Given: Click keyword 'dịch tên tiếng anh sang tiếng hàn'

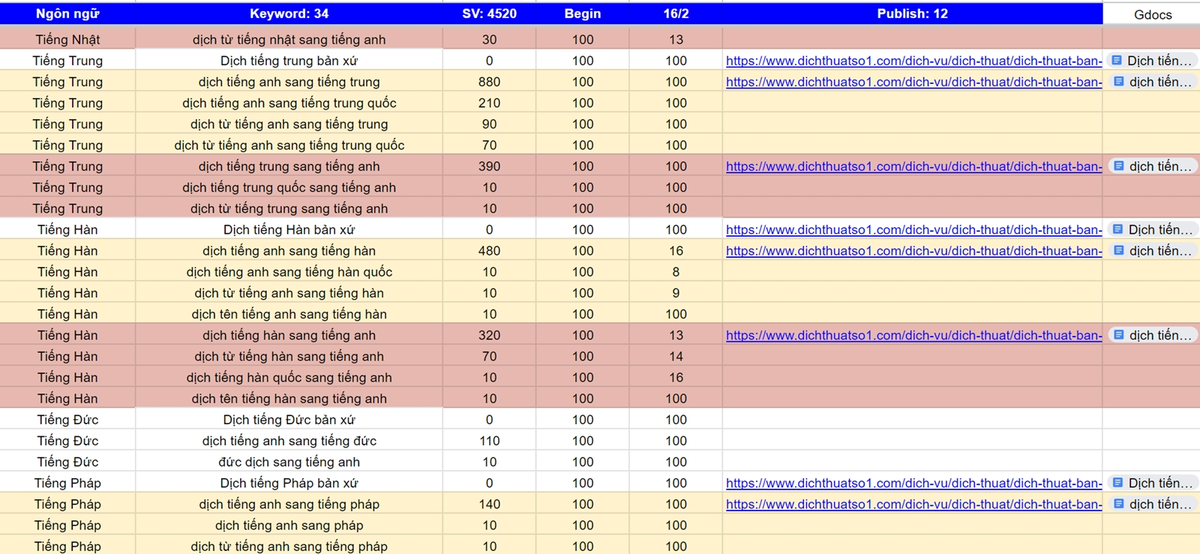Looking at the screenshot, I should tap(289, 314).
